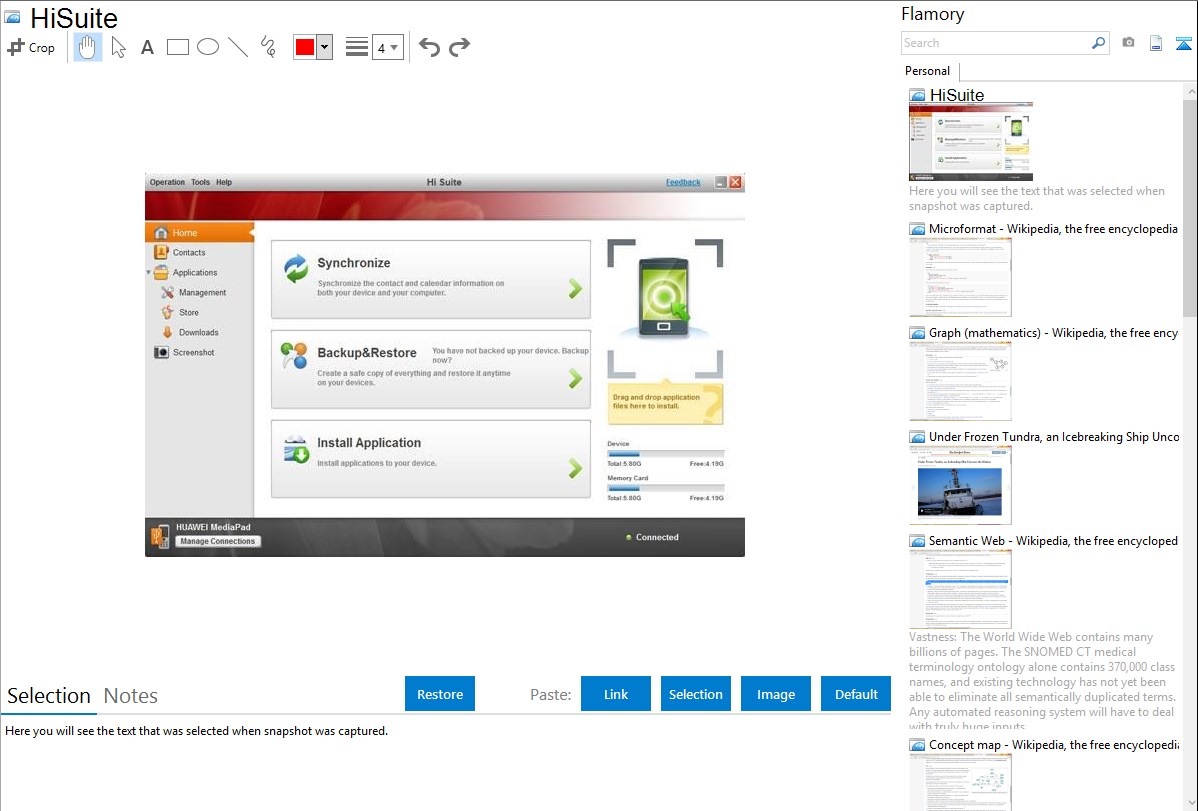
Task: Open the Under Frozen Tundra snapshot thumbnail
Action: pos(960,485)
